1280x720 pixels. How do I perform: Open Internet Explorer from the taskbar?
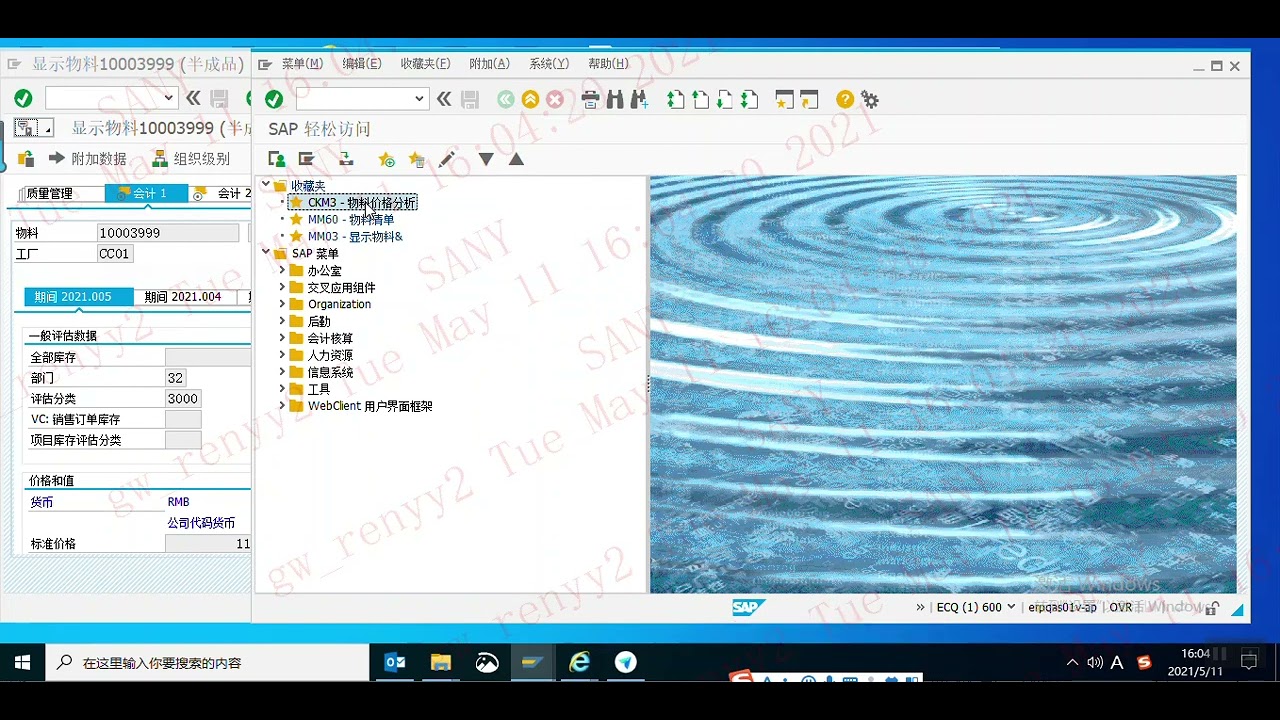click(x=579, y=662)
